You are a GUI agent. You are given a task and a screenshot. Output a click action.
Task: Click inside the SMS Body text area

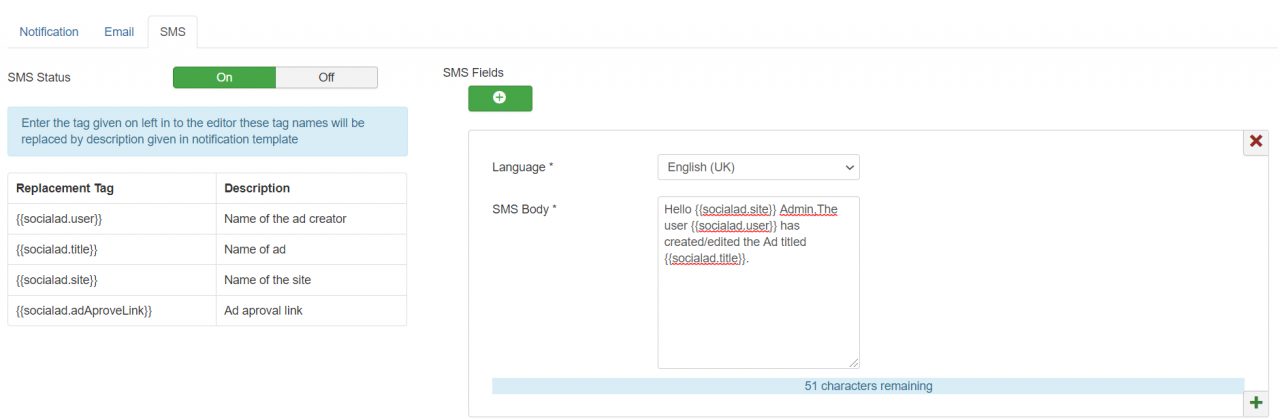pos(758,300)
